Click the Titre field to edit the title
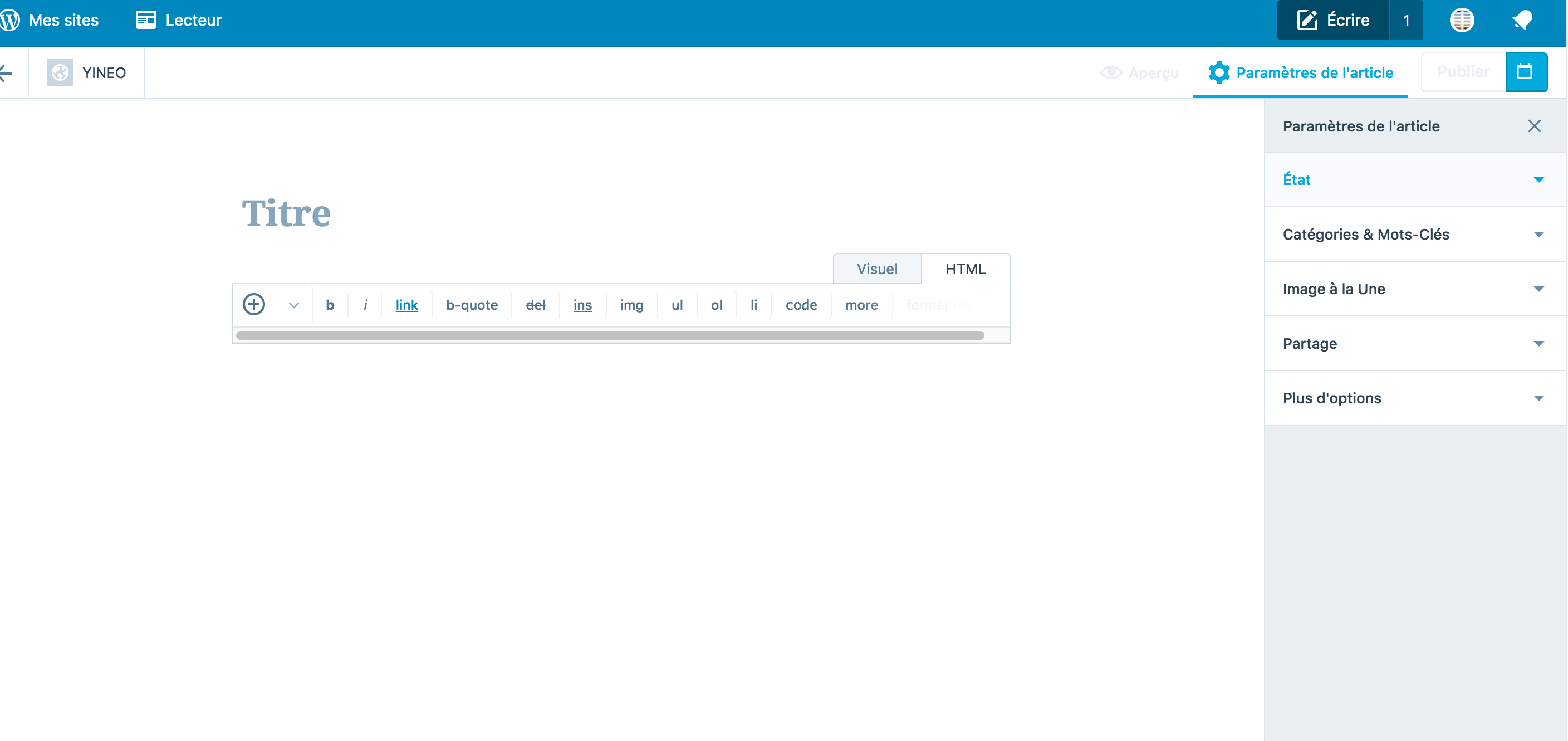The image size is (1568, 741). click(x=287, y=214)
